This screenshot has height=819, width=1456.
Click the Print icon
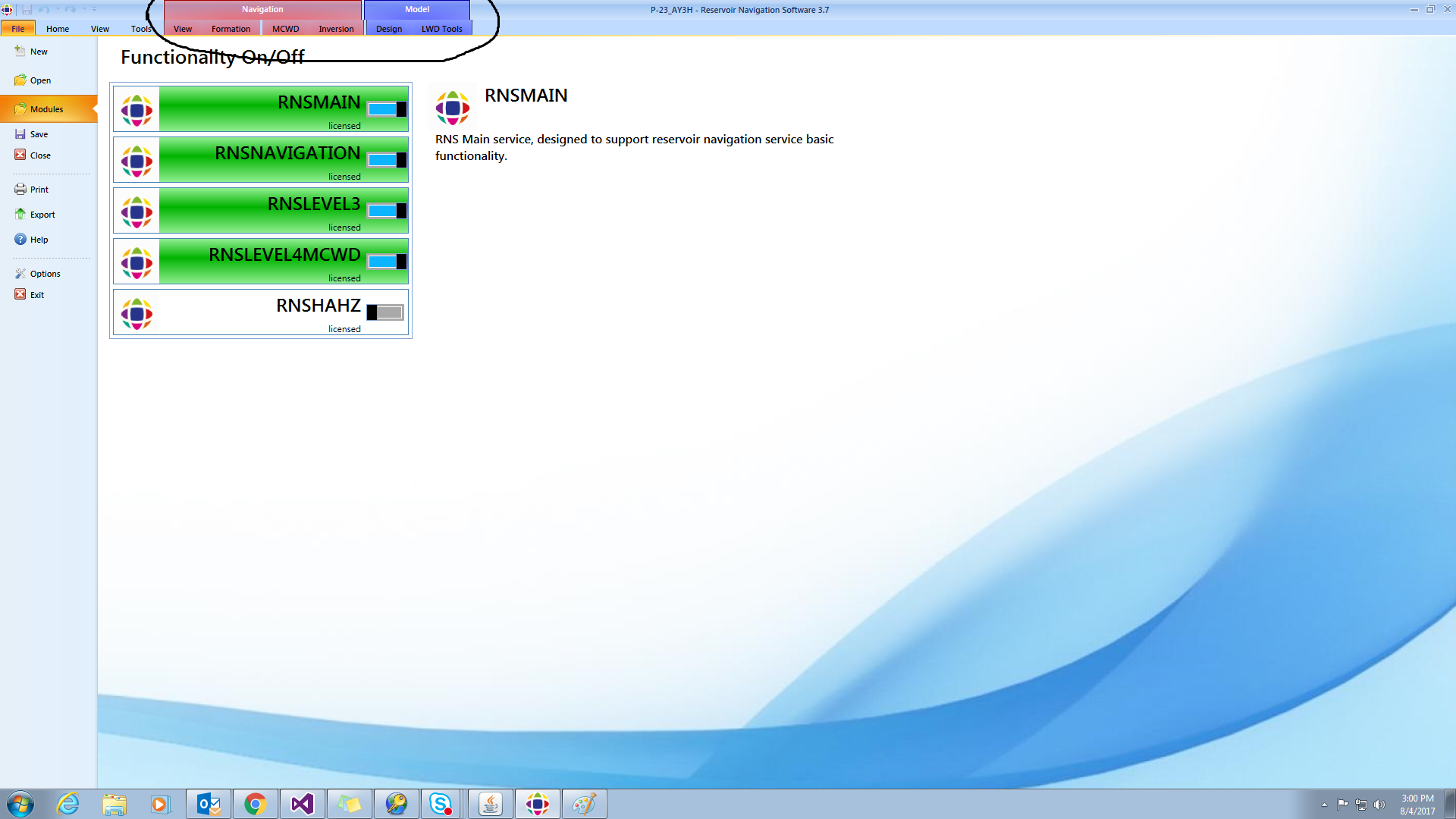[x=20, y=189]
